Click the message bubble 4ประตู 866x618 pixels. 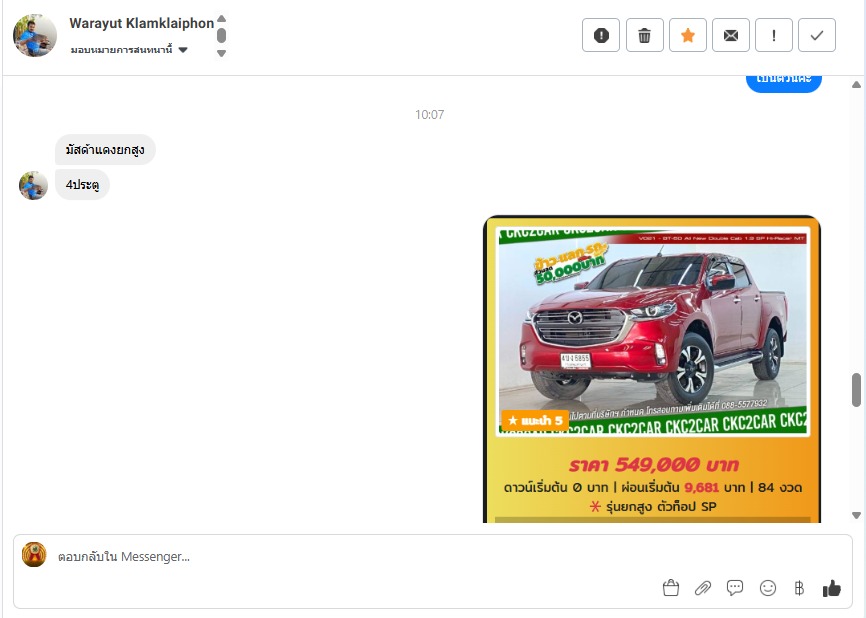(82, 184)
